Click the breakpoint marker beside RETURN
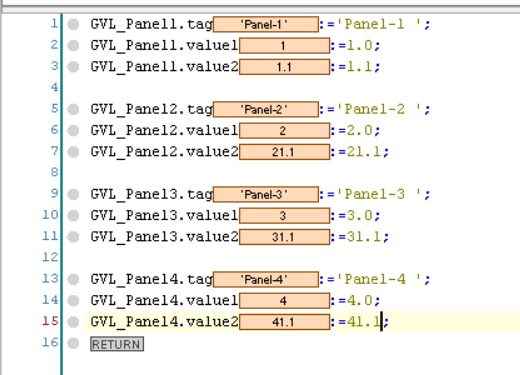The image size is (520, 375). (73, 343)
